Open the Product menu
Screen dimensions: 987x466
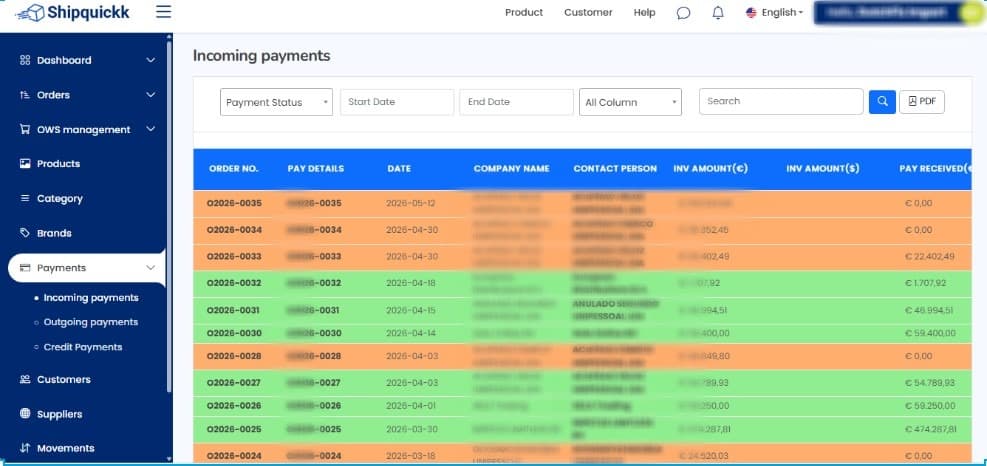[524, 13]
